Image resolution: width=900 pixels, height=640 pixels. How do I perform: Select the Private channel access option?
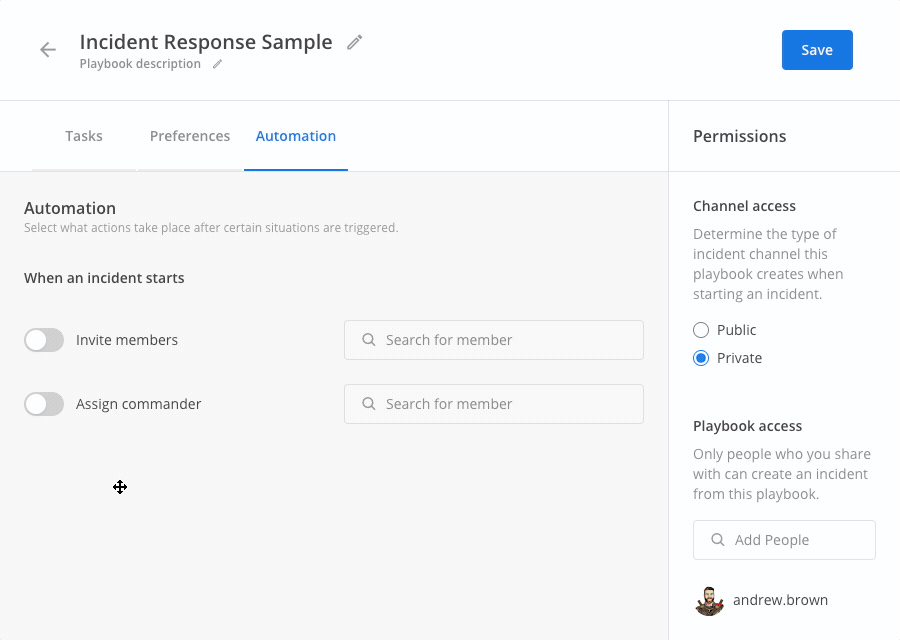click(x=701, y=358)
